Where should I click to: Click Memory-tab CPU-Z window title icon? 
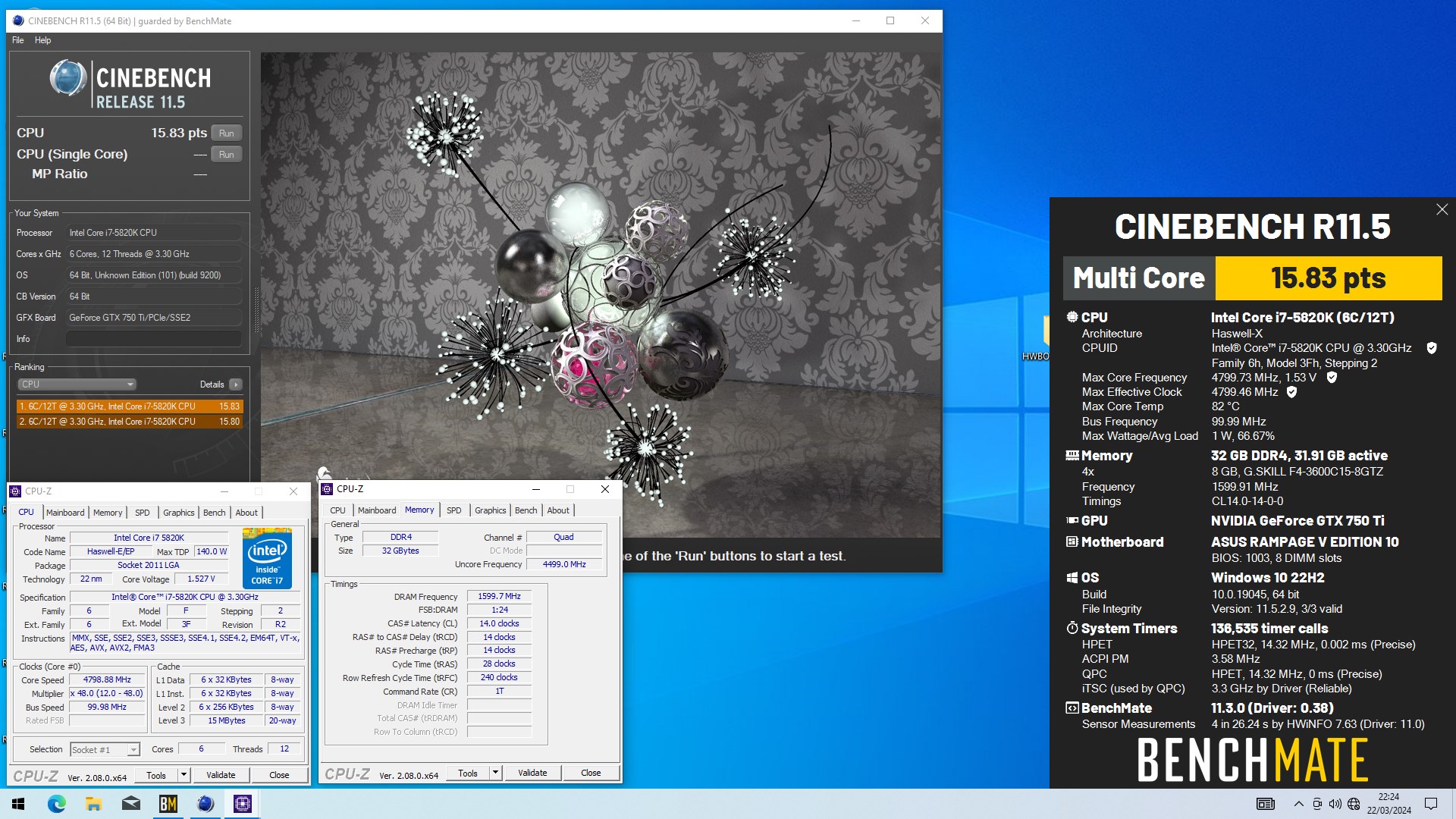tap(327, 489)
